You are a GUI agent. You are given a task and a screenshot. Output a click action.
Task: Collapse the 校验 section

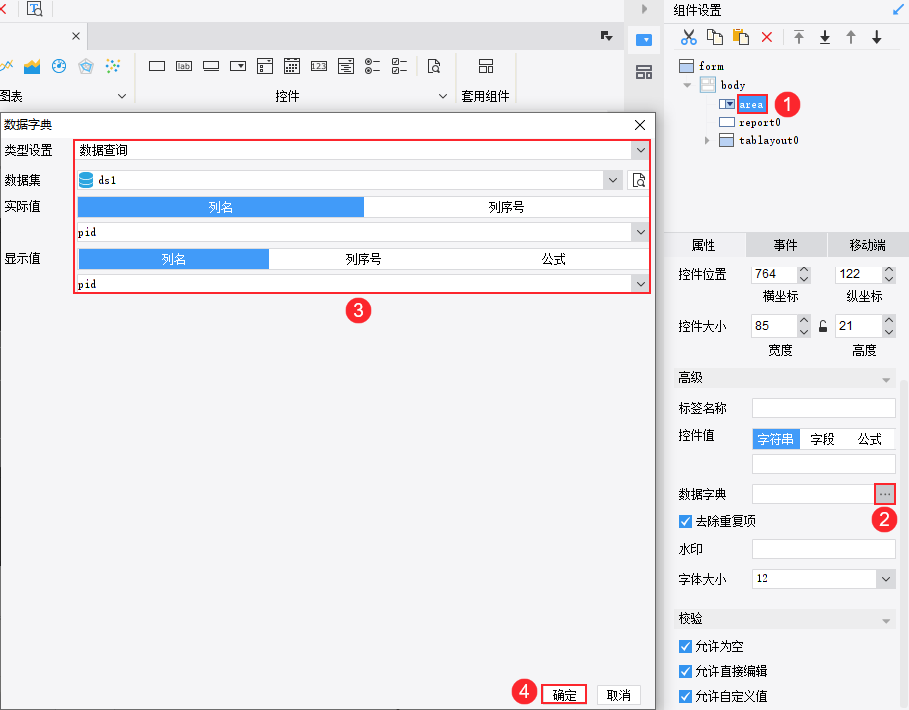[886, 621]
